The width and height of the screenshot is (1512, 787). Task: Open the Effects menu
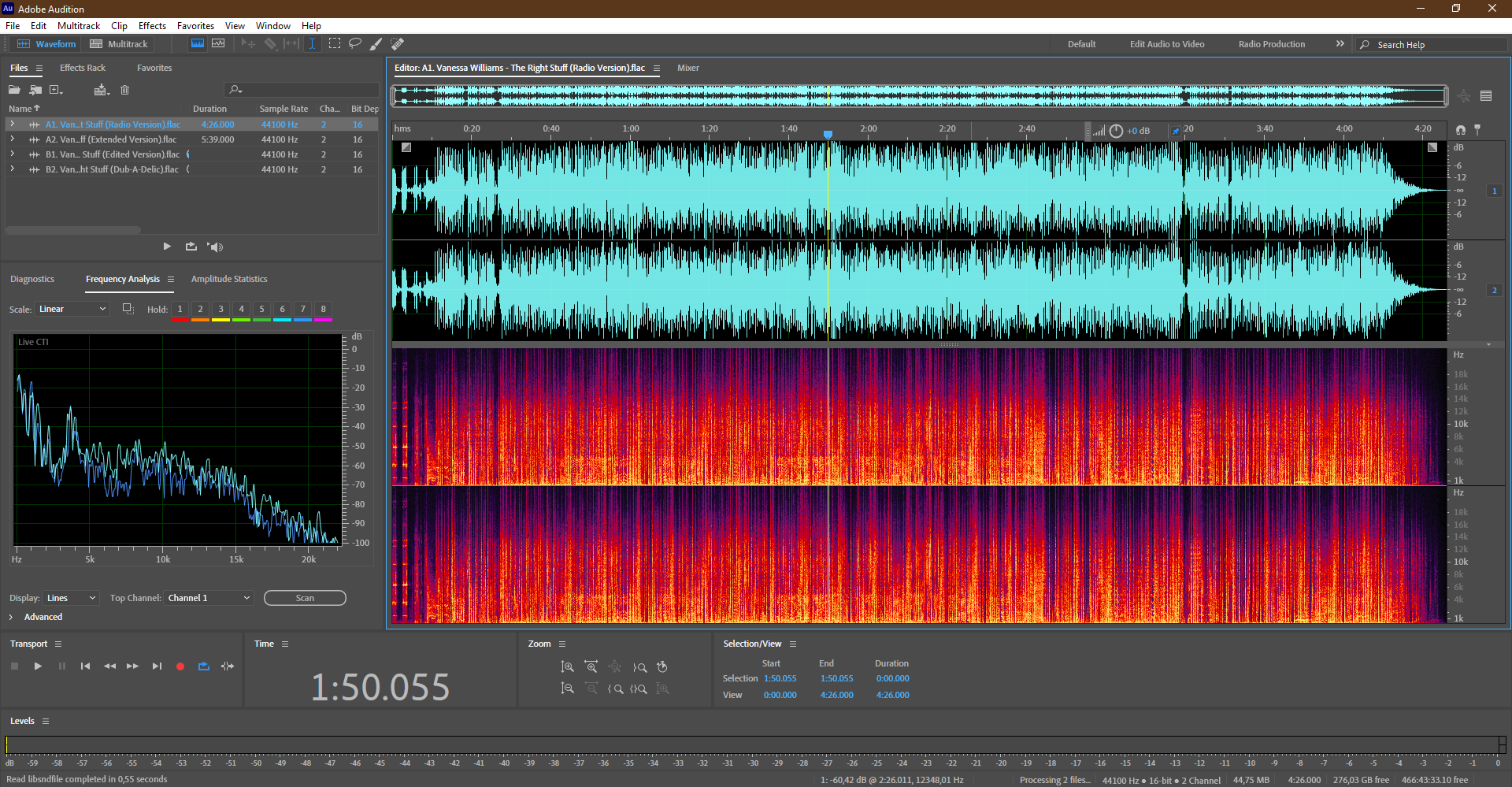[152, 26]
